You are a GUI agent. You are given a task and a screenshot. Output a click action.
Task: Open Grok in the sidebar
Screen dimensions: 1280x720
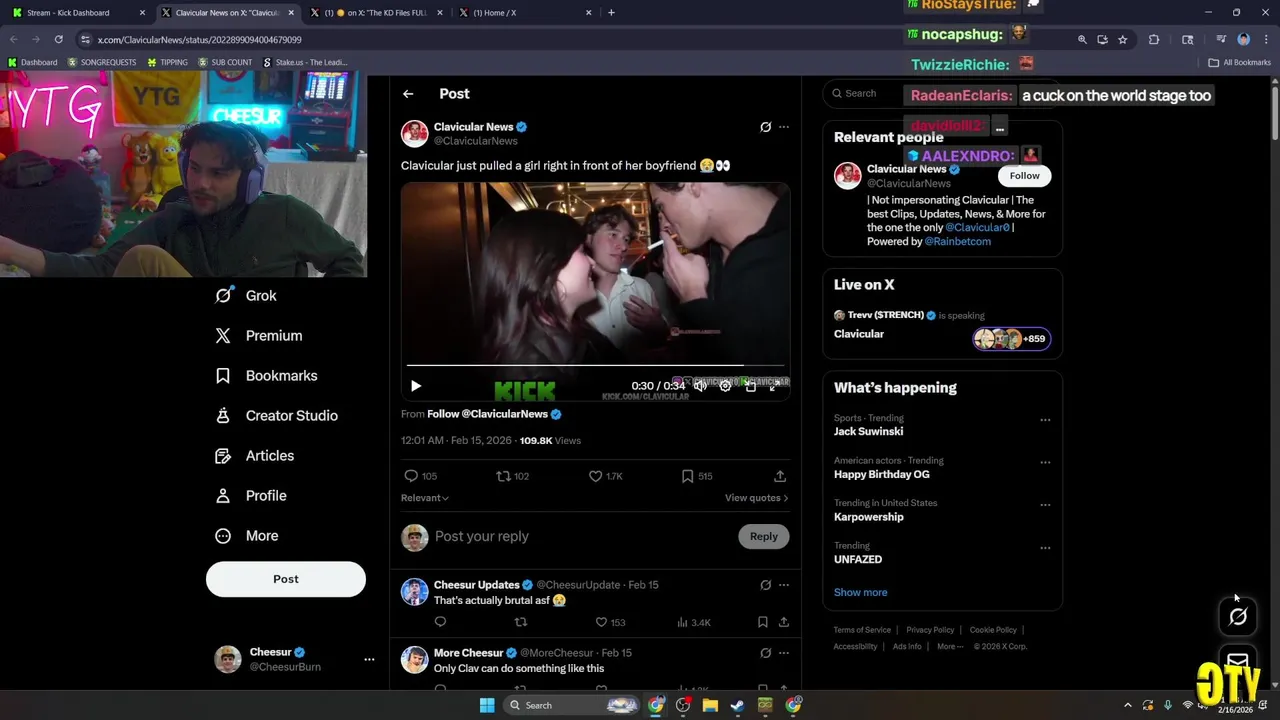click(246, 296)
